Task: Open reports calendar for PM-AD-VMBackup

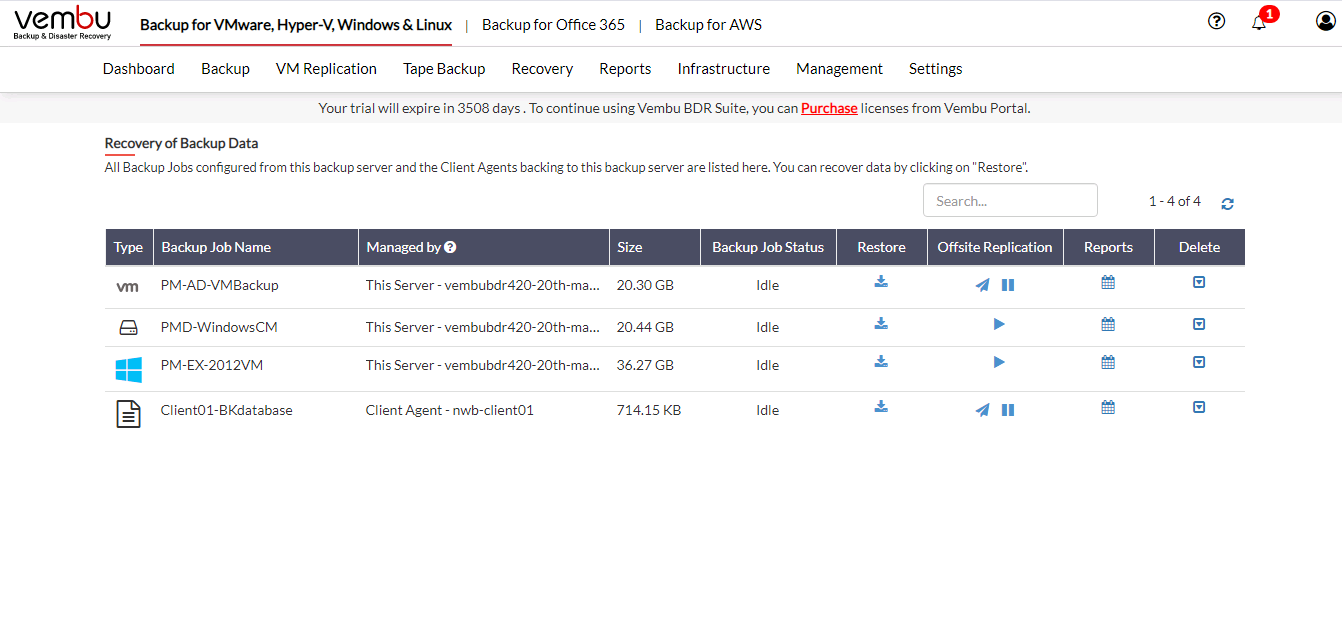Action: 1108,283
